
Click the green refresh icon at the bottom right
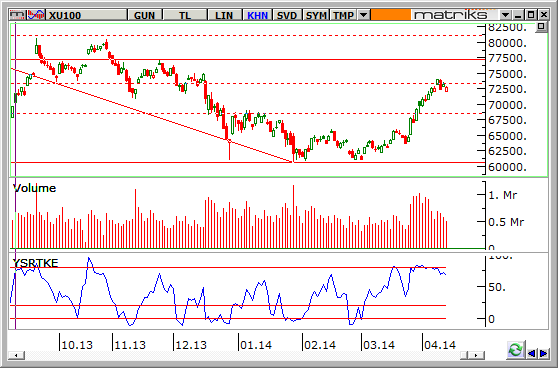516,350
